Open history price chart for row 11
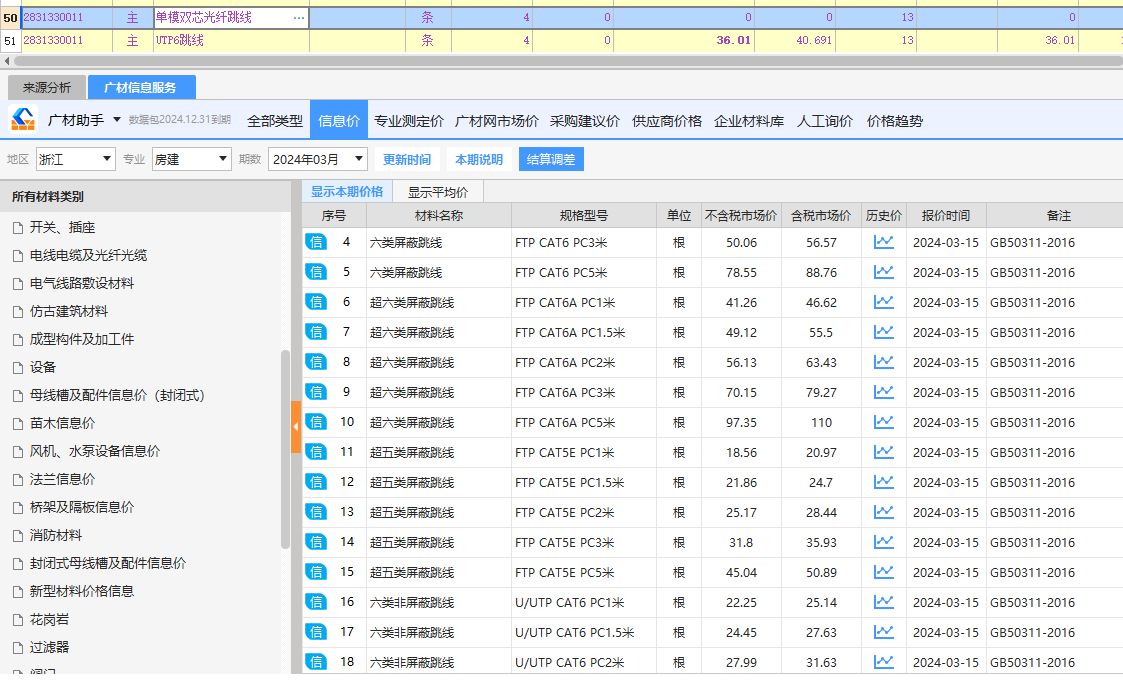1123x686 pixels. [x=883, y=453]
